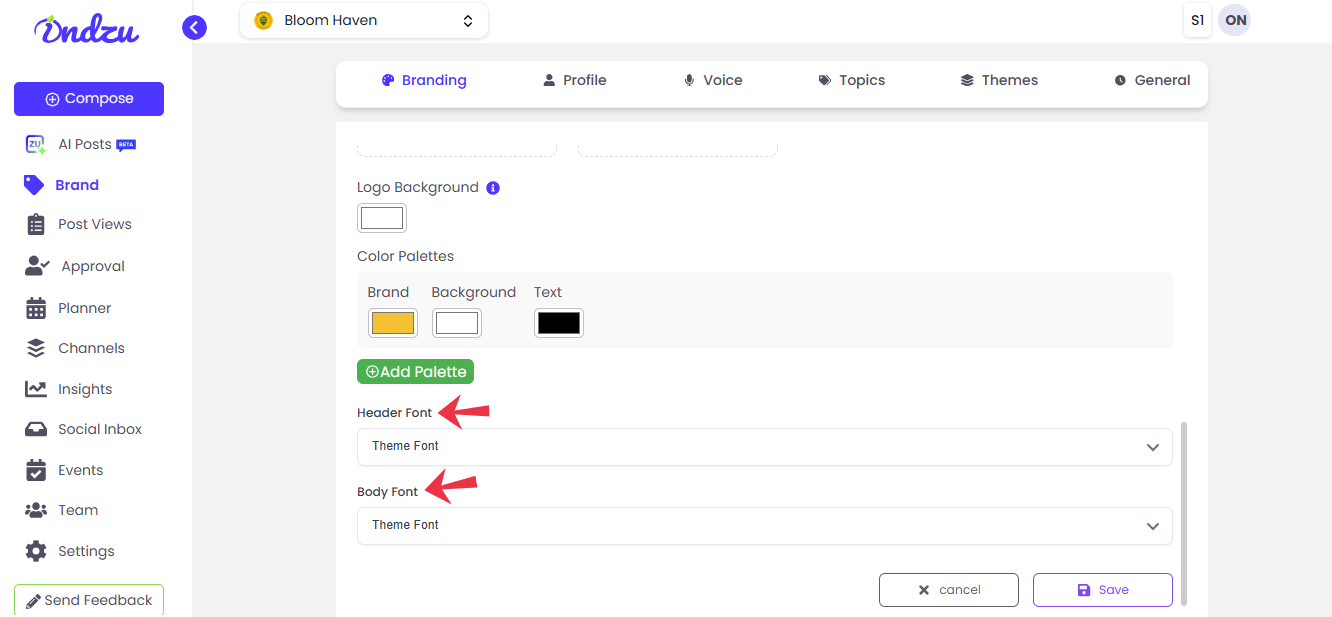Go to Planner calendar in sidebar

click(x=84, y=308)
